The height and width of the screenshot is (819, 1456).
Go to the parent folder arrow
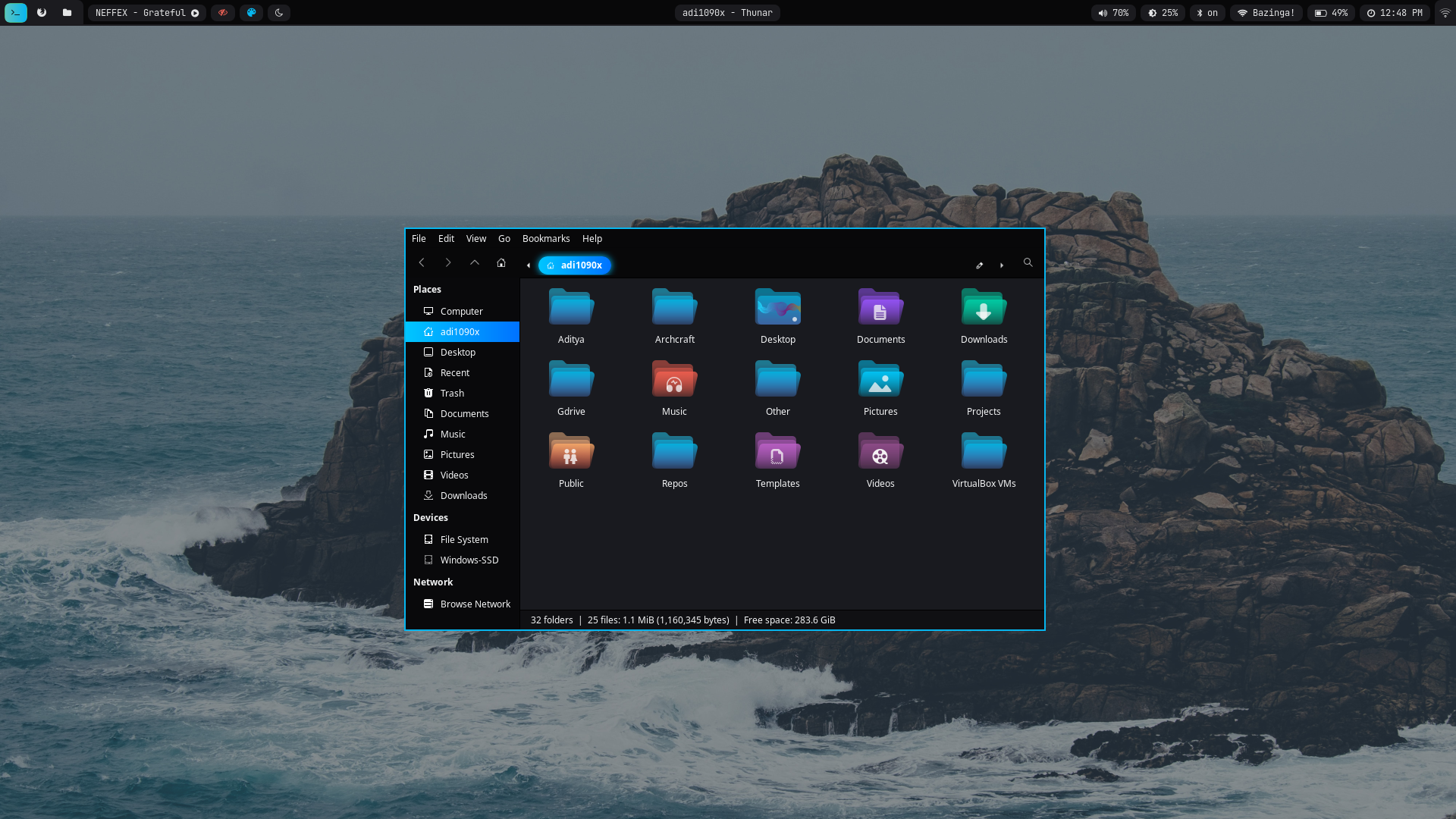(475, 262)
